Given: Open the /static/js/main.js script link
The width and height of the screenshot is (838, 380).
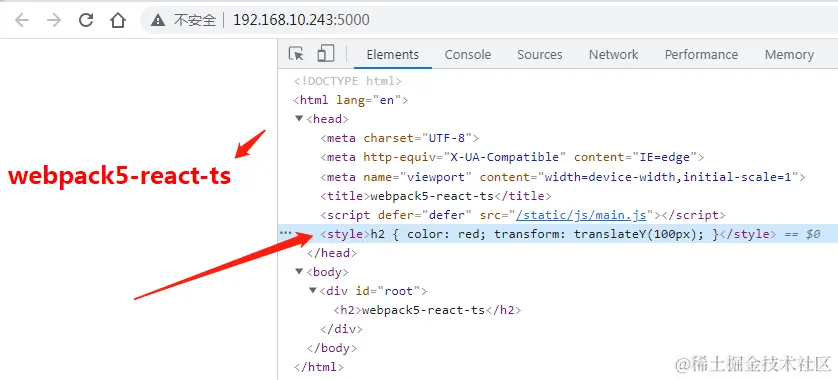Looking at the screenshot, I should (581, 215).
